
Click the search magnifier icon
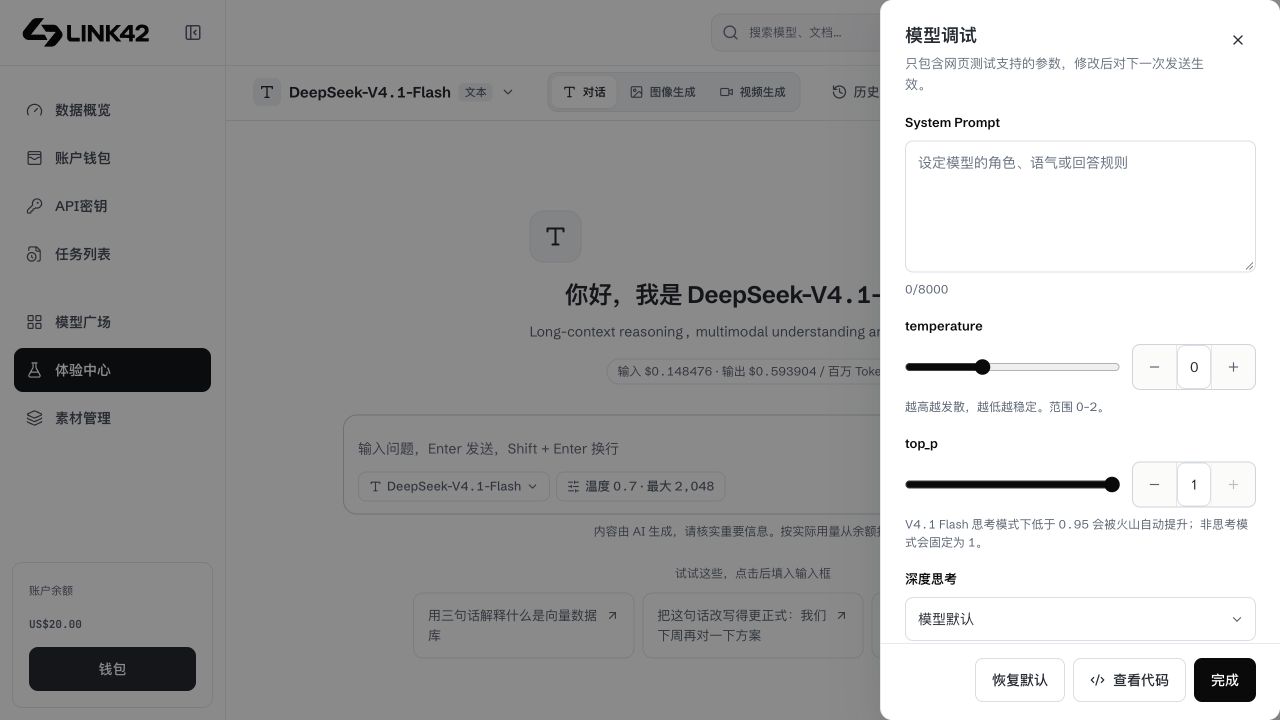click(x=731, y=32)
